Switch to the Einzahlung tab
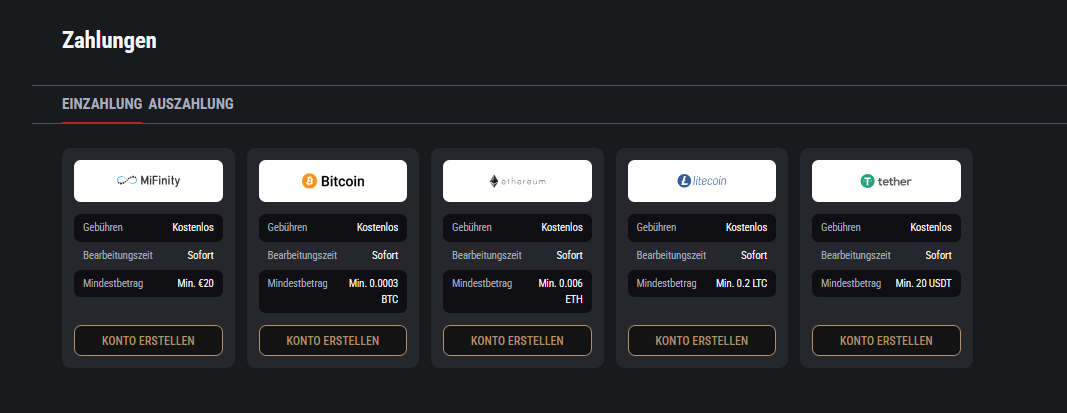The height and width of the screenshot is (413, 1067). (102, 104)
